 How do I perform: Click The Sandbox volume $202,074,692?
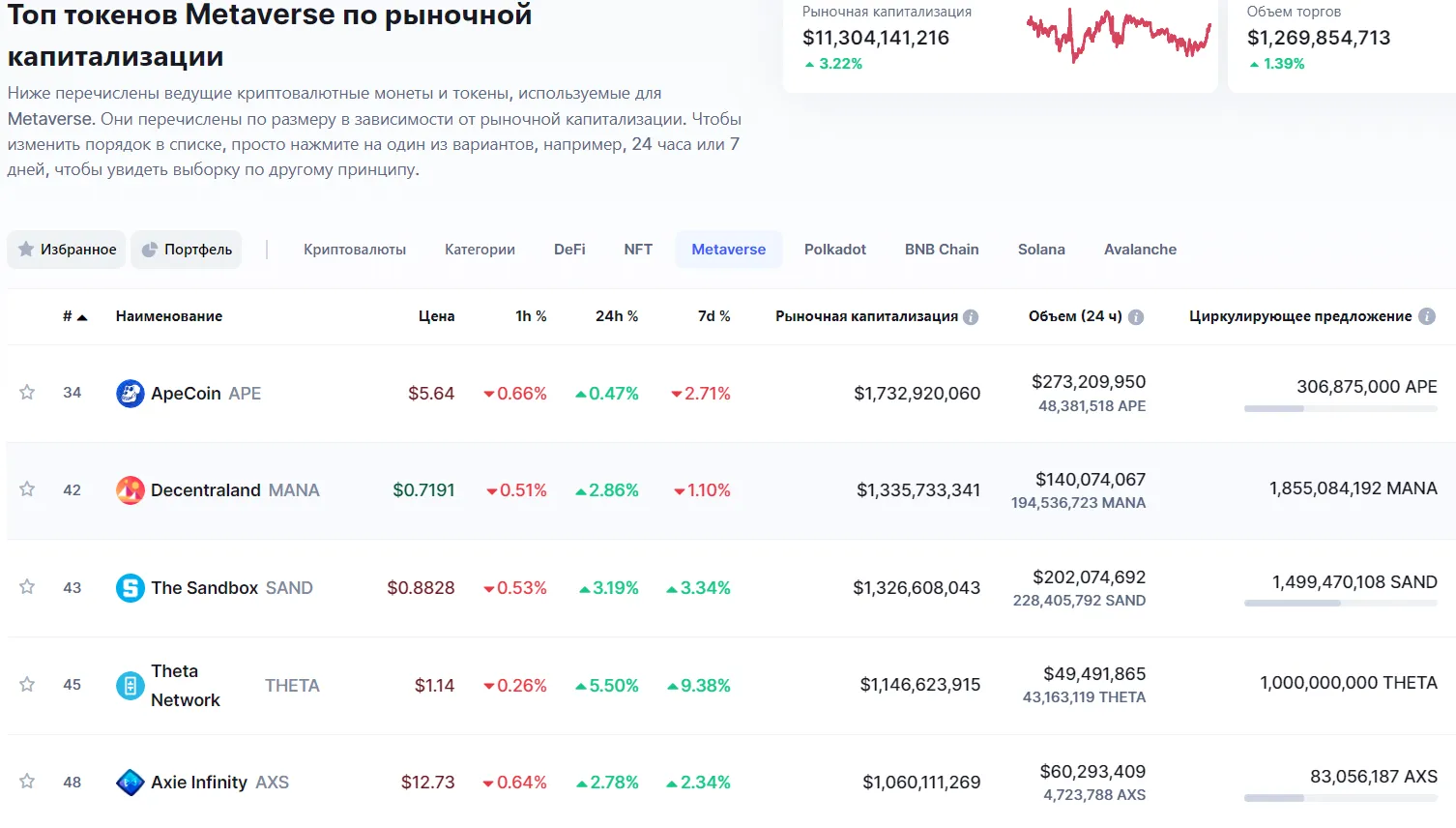click(1090, 577)
